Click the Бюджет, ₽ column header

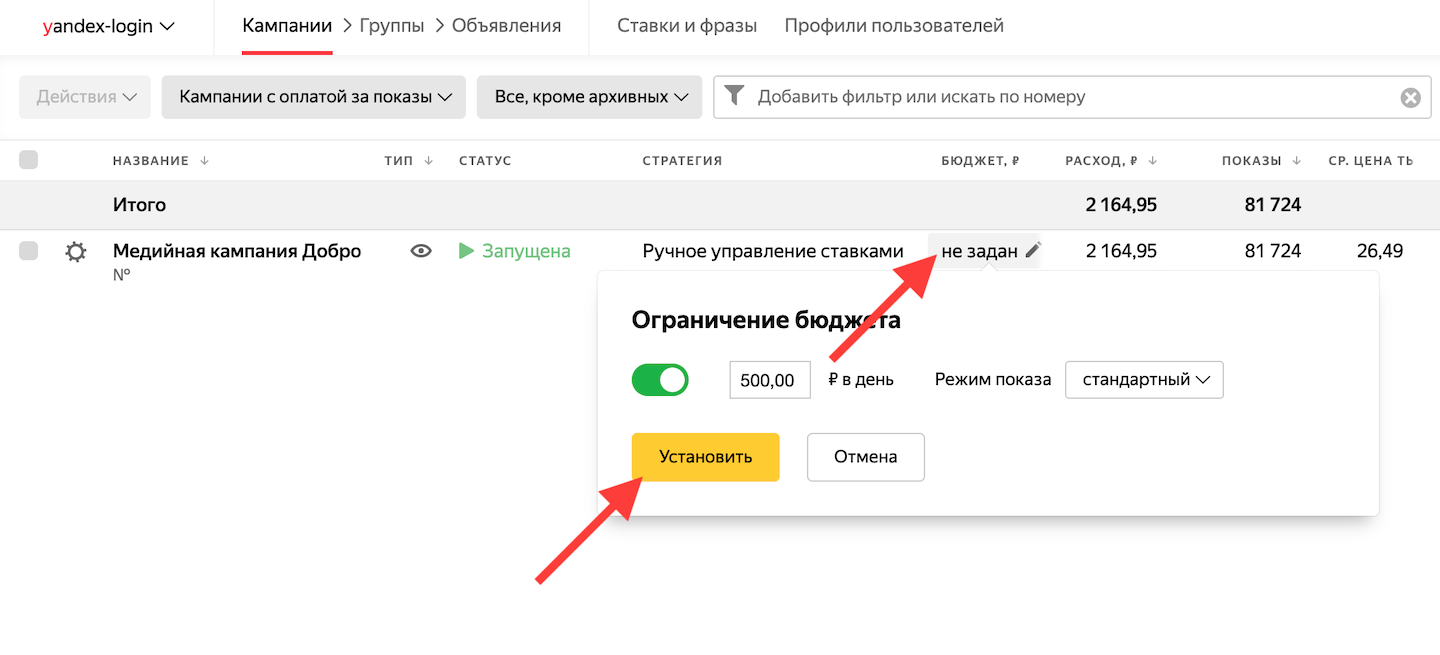tap(980, 161)
